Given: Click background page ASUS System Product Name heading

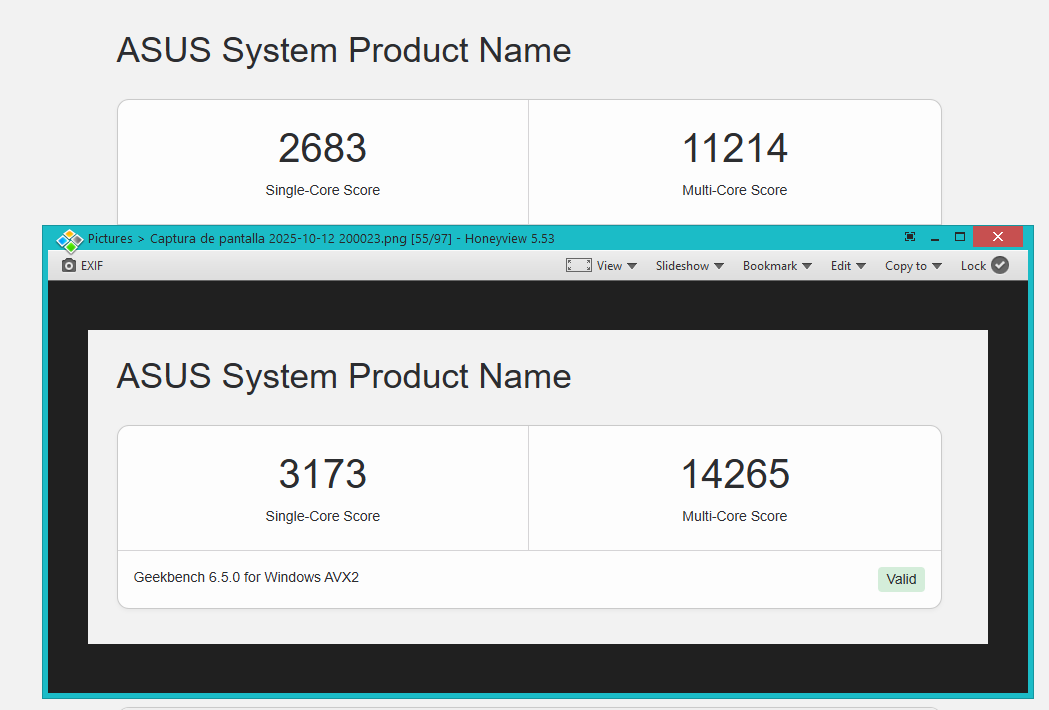Looking at the screenshot, I should [344, 50].
